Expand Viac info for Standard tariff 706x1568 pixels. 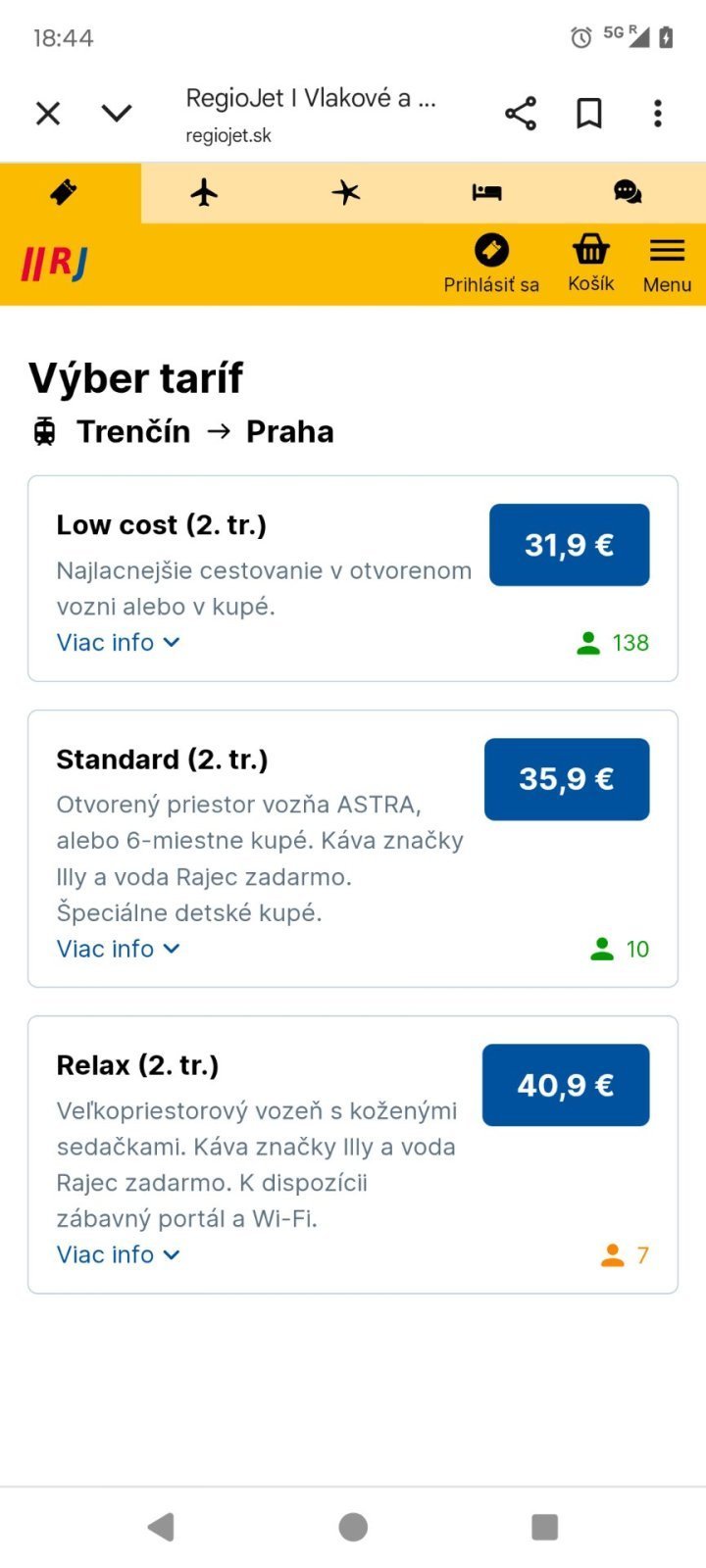tap(118, 949)
